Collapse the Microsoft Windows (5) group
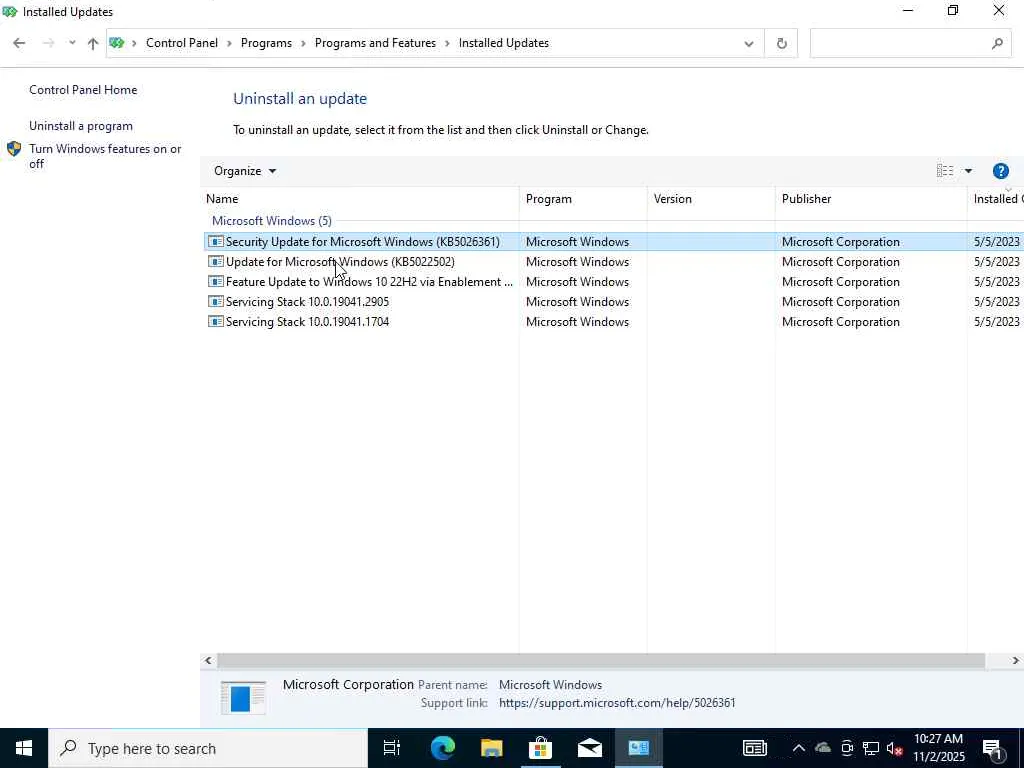 [272, 221]
